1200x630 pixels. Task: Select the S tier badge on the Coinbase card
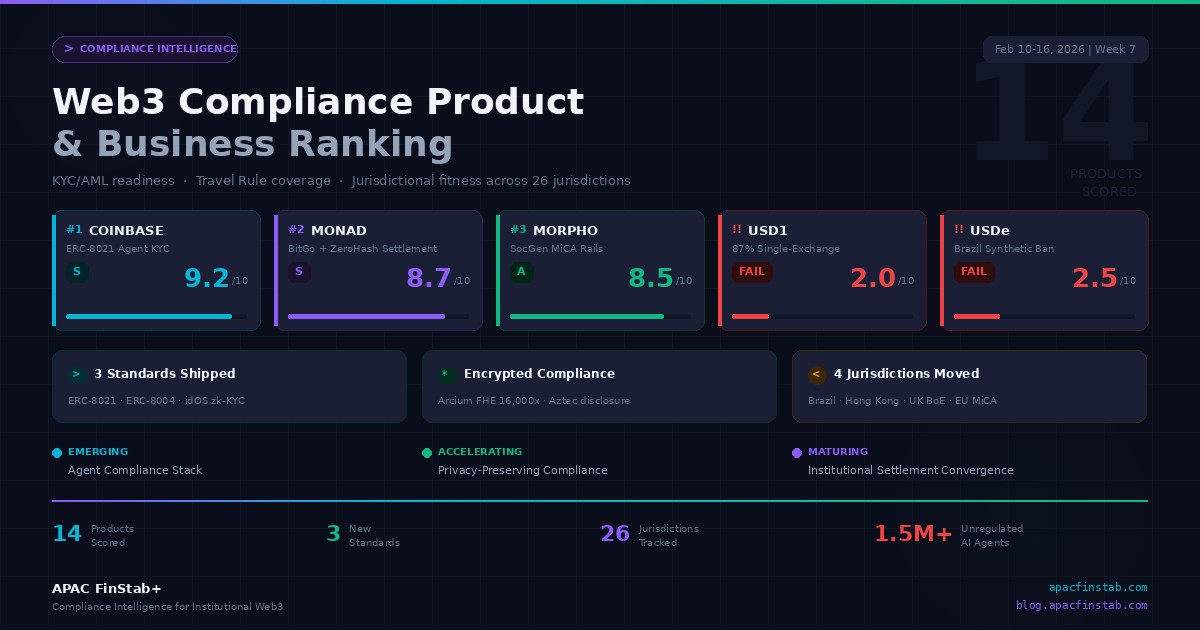coord(77,271)
